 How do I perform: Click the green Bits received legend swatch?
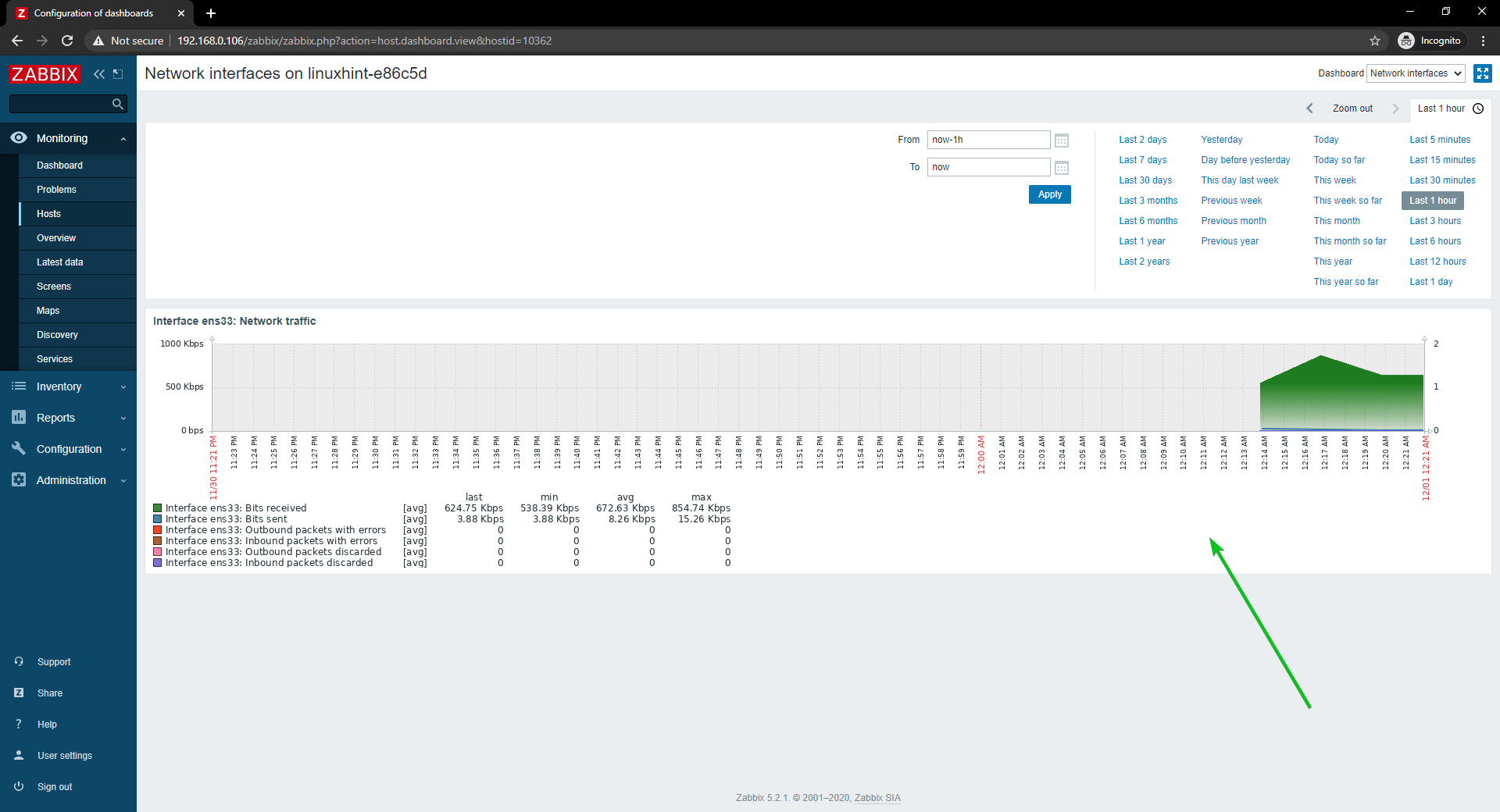(x=158, y=508)
